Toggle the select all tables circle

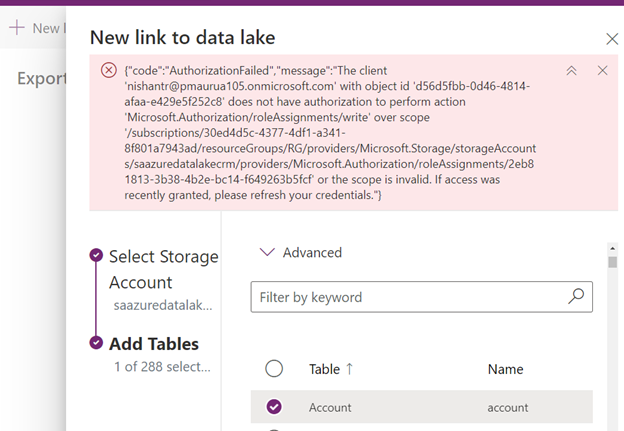pyautogui.click(x=274, y=369)
